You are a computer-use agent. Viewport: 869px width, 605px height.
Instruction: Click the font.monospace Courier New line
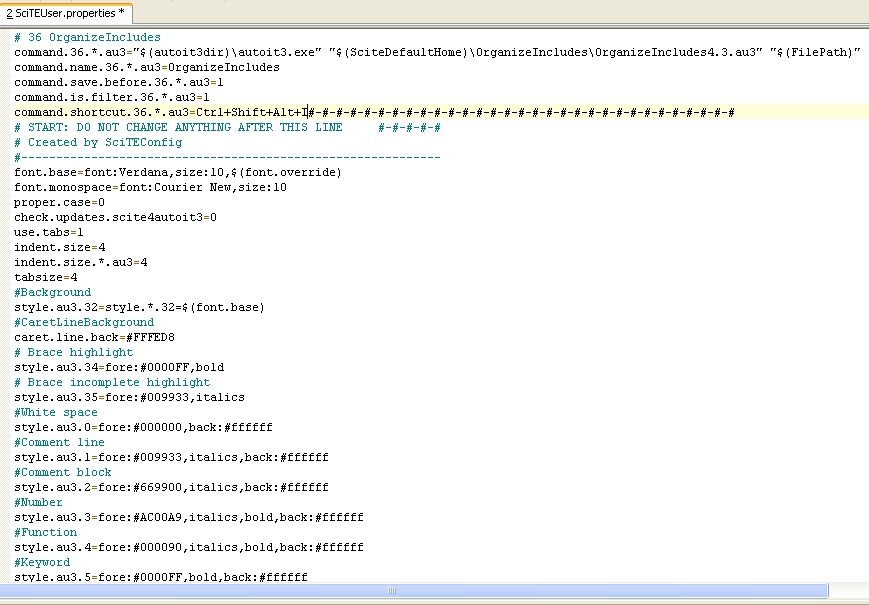[x=150, y=187]
